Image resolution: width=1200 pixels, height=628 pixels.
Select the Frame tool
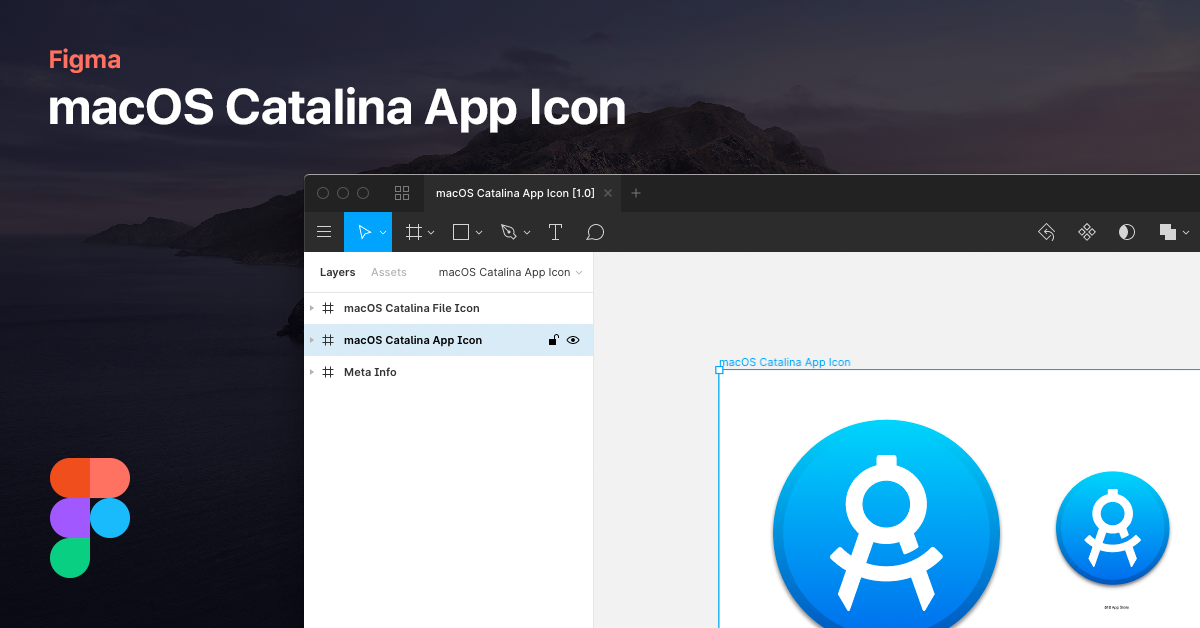pos(413,232)
